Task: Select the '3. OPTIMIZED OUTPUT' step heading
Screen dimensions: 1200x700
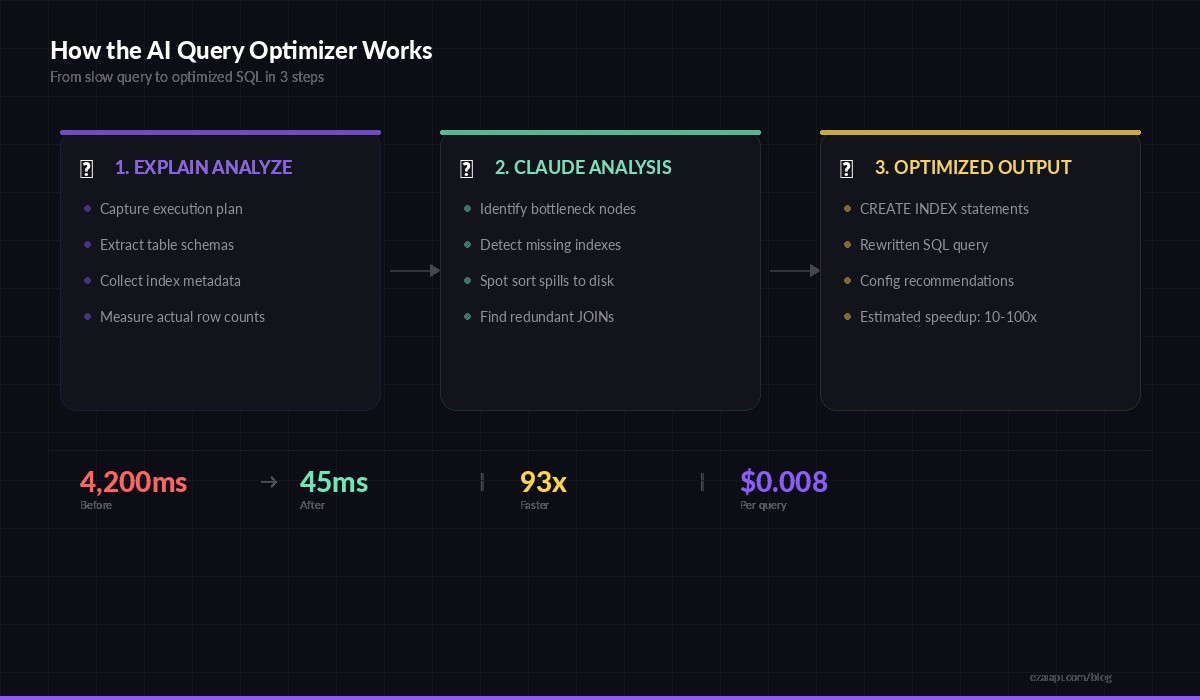Action: (973, 167)
